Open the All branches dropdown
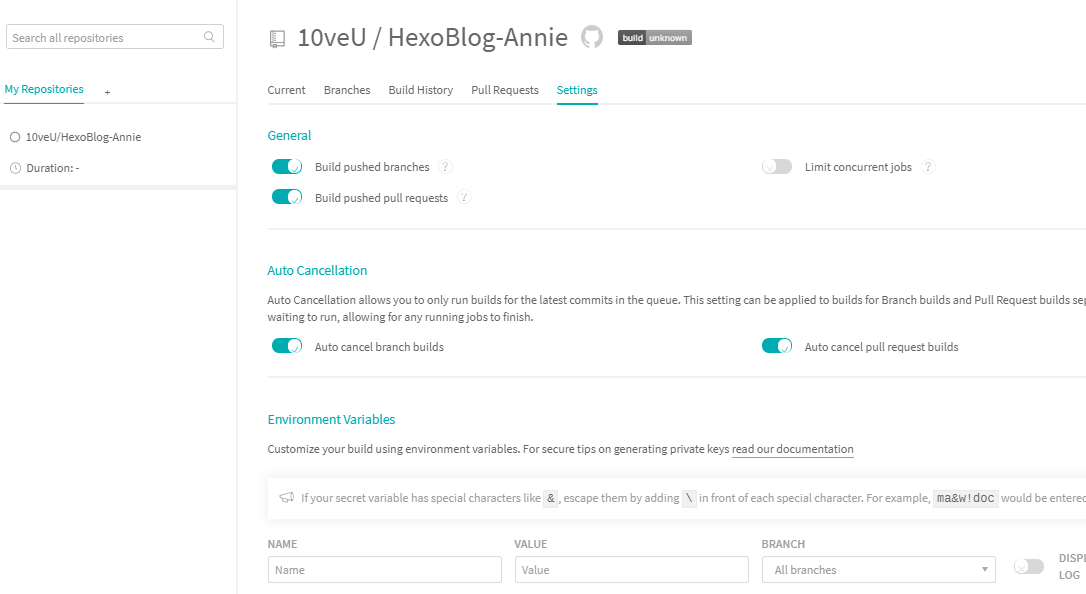This screenshot has height=594, width=1086. pos(878,570)
